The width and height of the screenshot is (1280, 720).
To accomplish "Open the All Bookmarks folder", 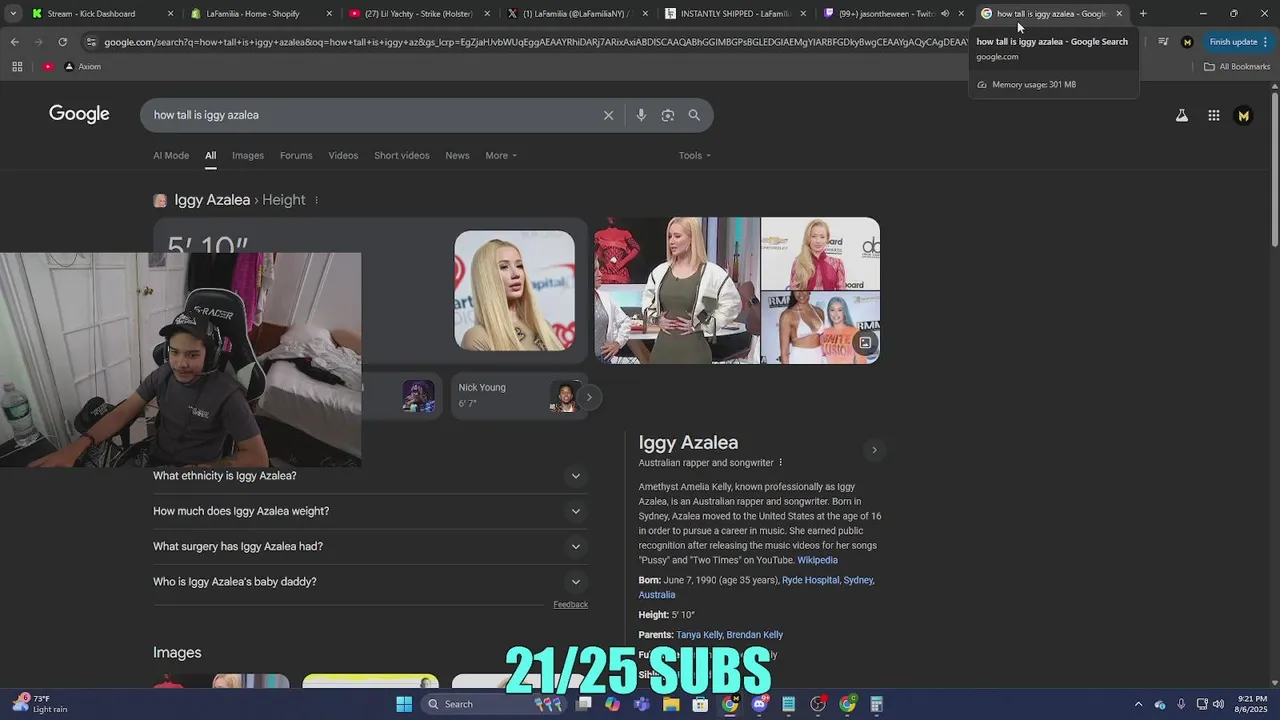I will [x=1237, y=67].
